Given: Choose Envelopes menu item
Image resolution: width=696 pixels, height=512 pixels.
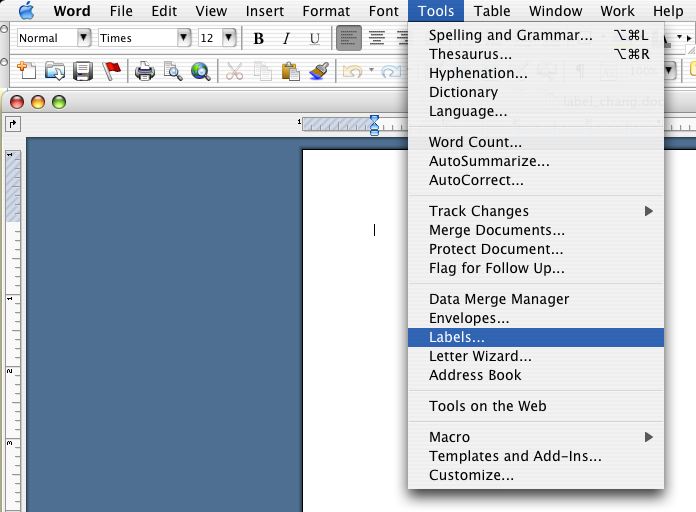Looking at the screenshot, I should pyautogui.click(x=536, y=318).
